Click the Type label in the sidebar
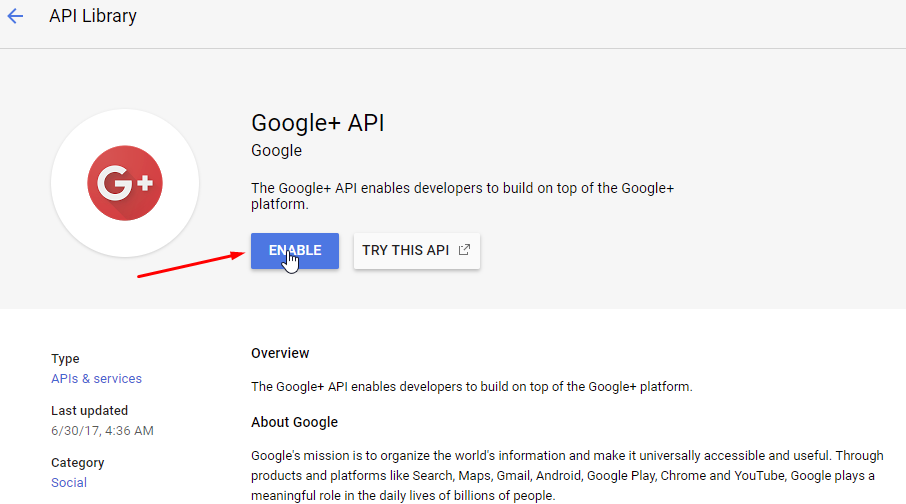 [x=65, y=359]
